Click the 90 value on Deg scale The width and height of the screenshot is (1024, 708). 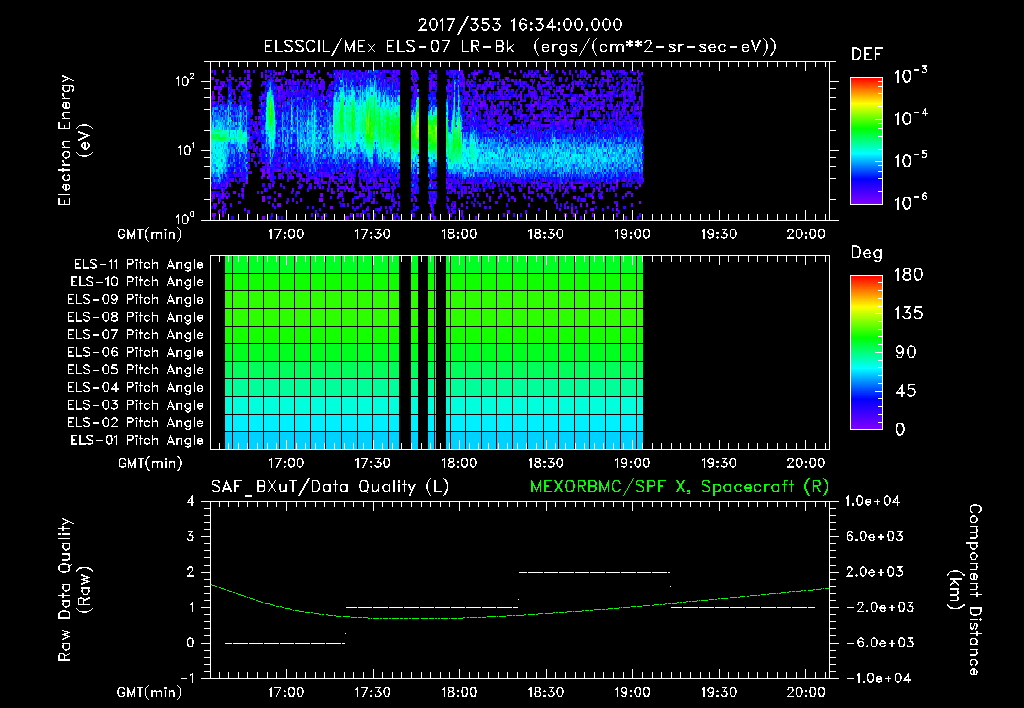coord(906,352)
